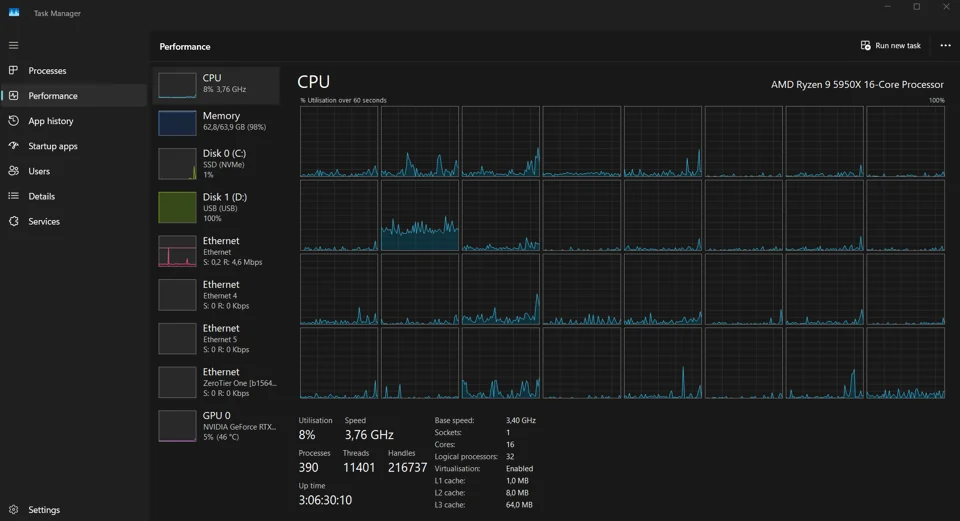
Task: Switch to Startup apps page
Action: [x=53, y=146]
